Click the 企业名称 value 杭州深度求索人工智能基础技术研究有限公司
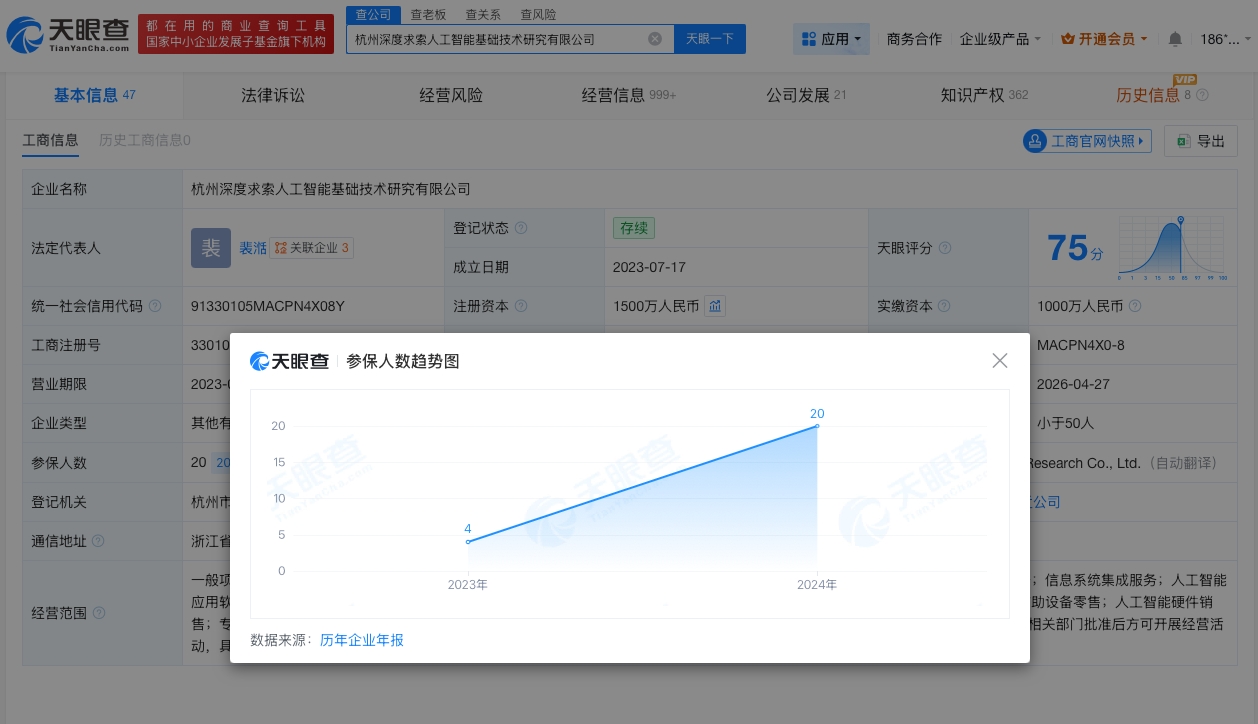This screenshot has height=724, width=1258. coord(331,189)
